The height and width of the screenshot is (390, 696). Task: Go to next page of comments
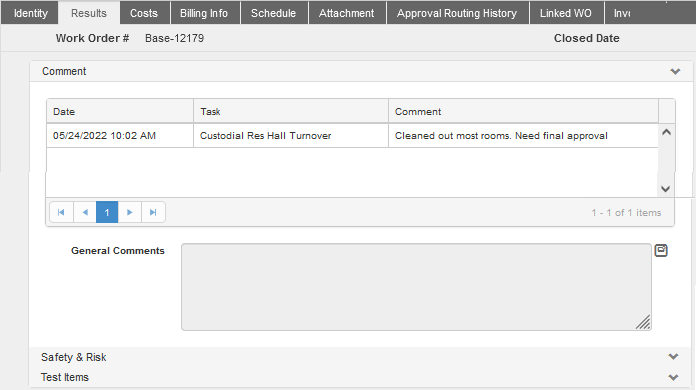(130, 212)
